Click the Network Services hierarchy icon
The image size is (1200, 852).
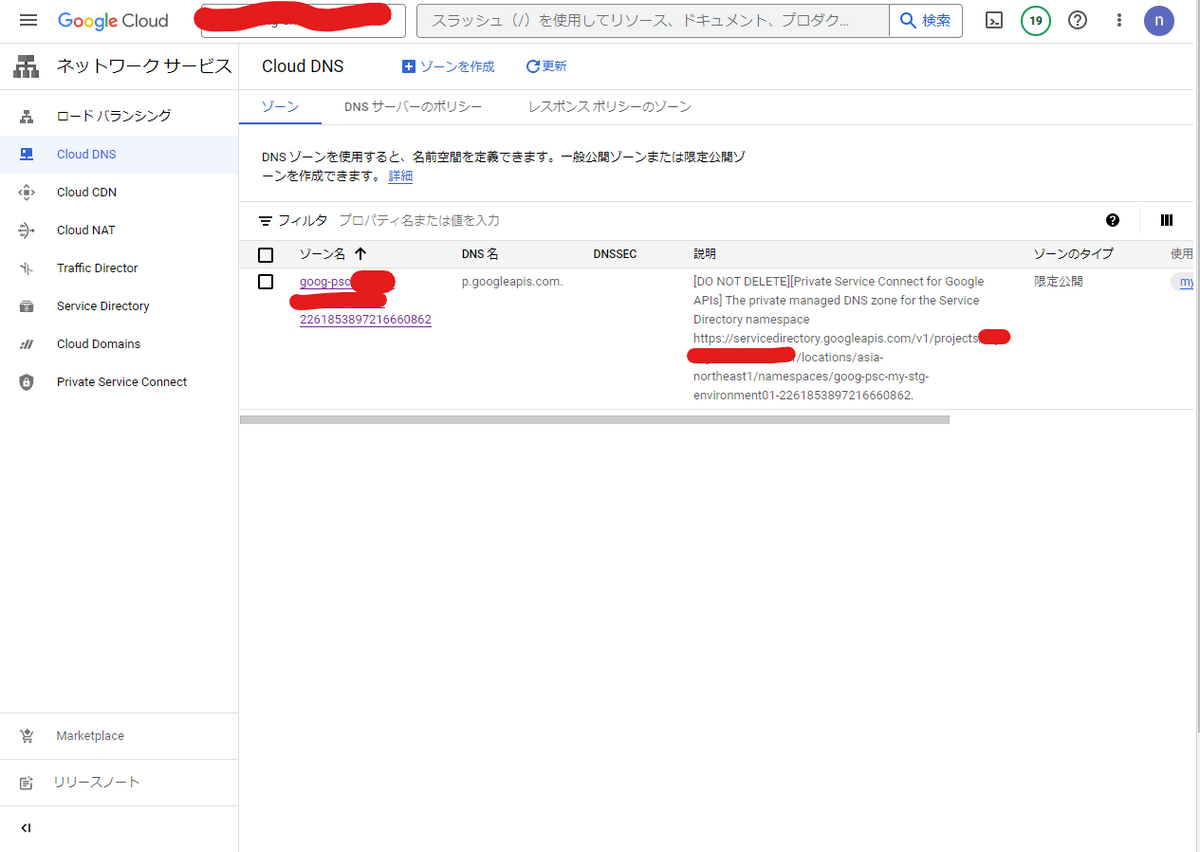tap(26, 67)
